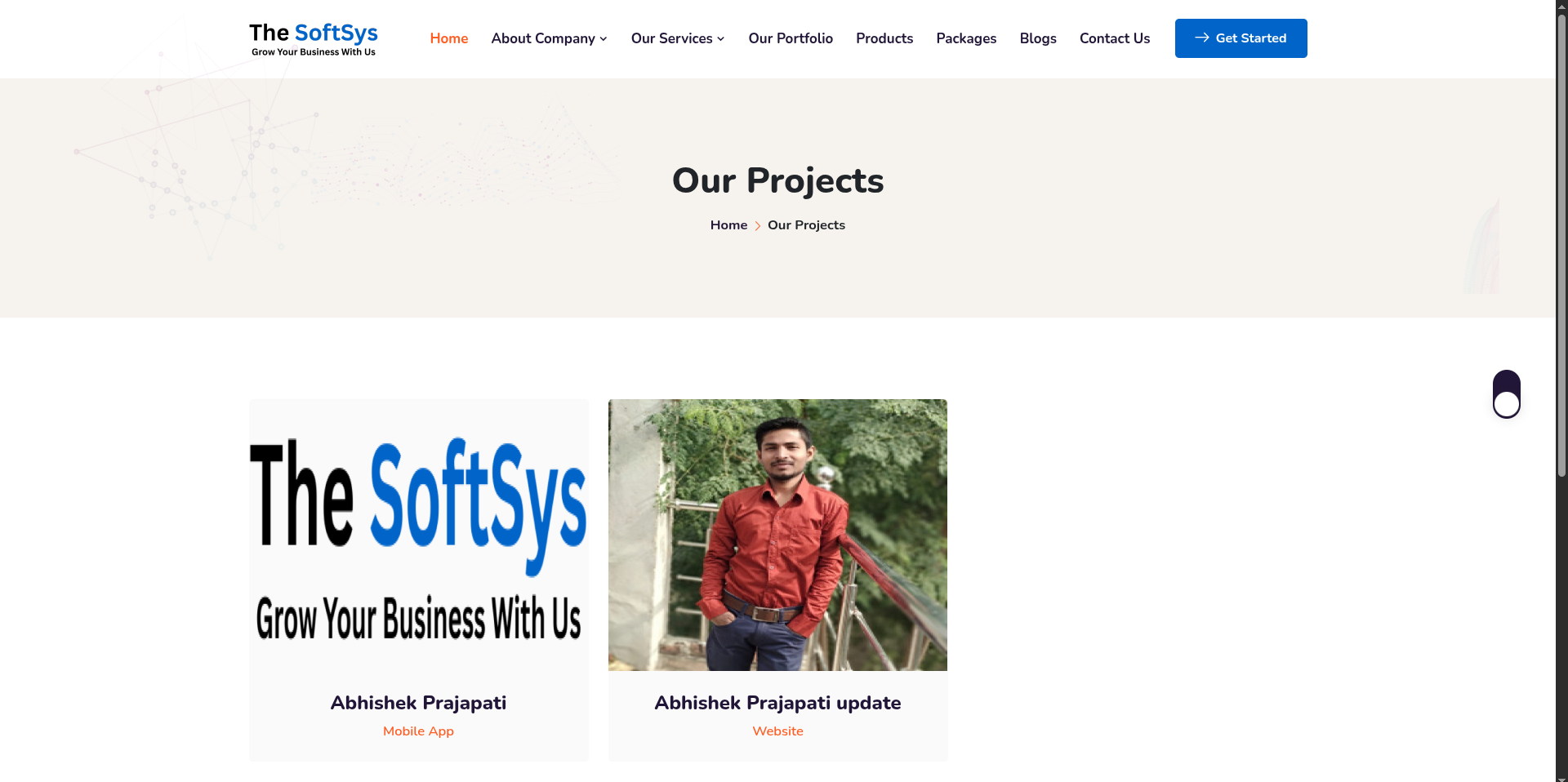Click the Get Started button
This screenshot has width=1568, height=782.
[1241, 38]
